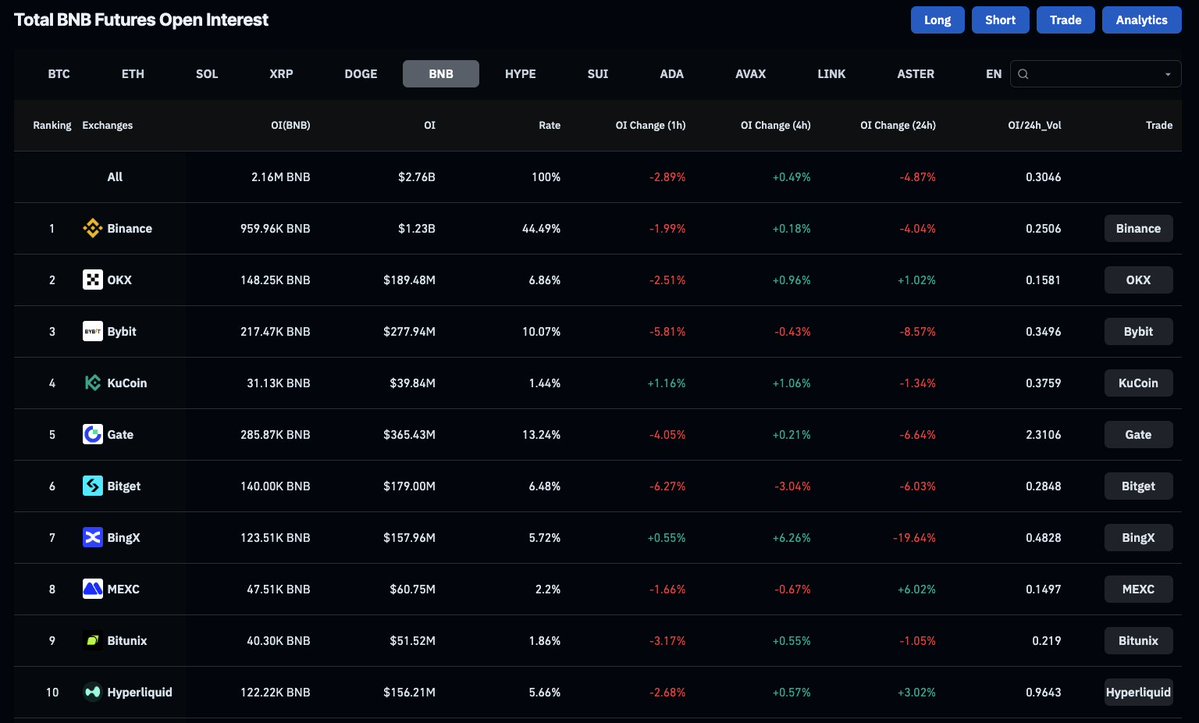
Task: Click the Bitget trade button
Action: click(x=1139, y=486)
